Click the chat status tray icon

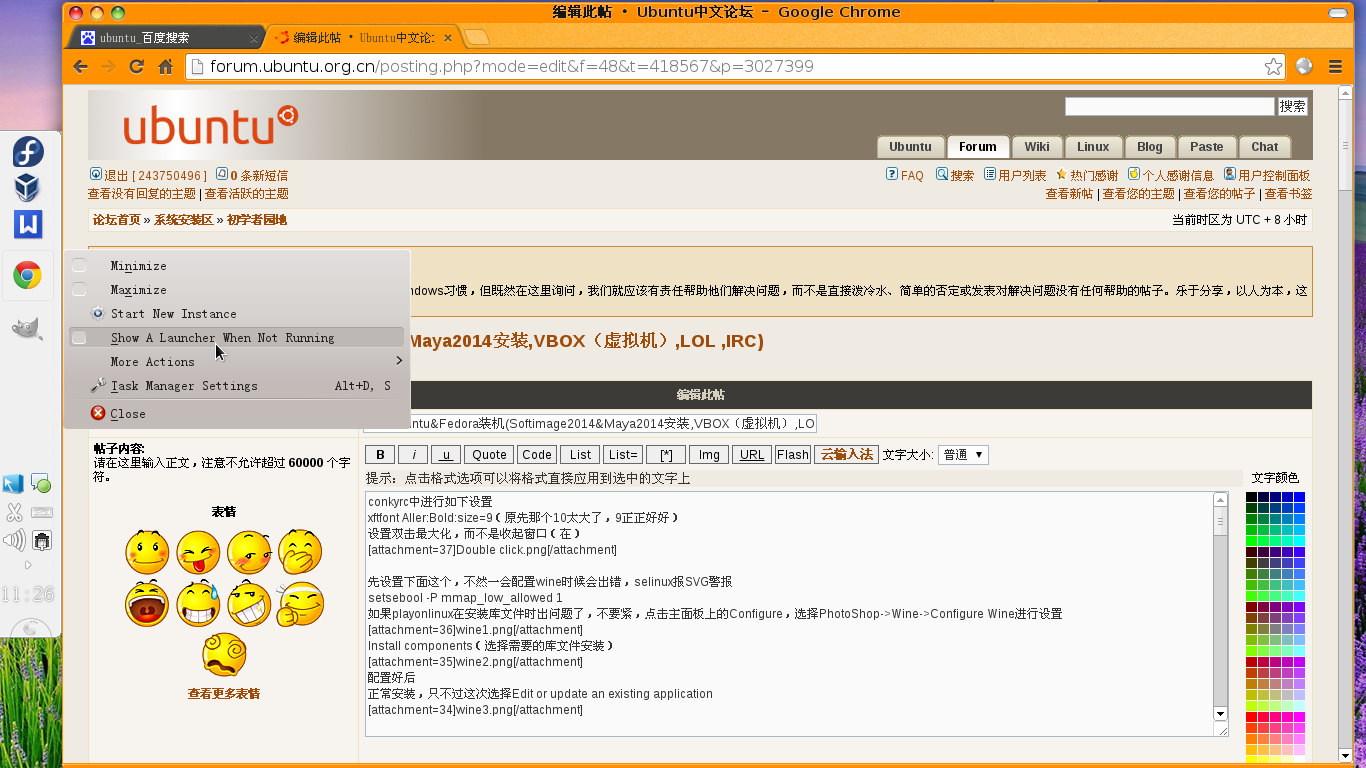click(41, 484)
